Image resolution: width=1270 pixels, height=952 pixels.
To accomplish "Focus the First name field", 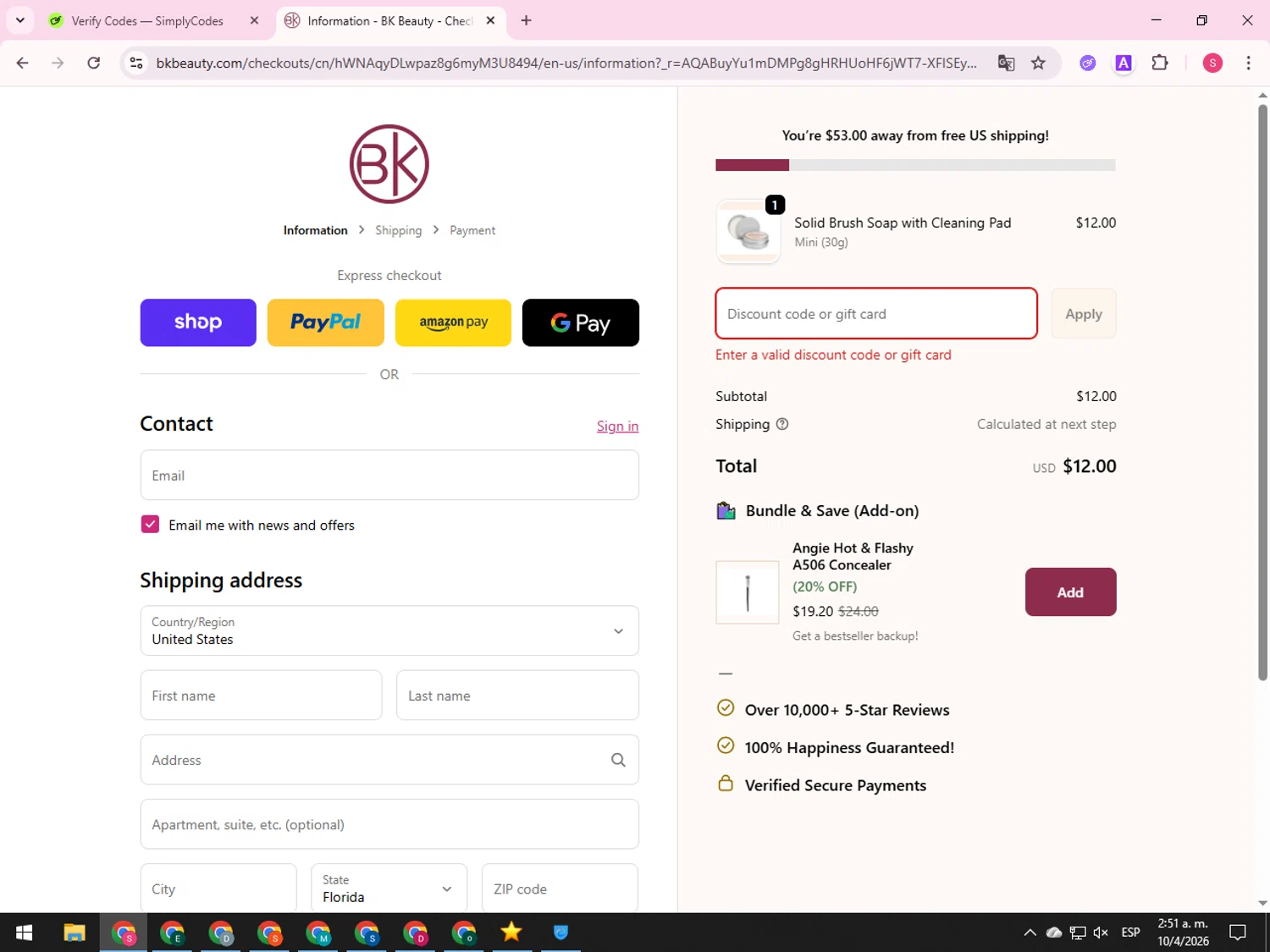I will (261, 696).
